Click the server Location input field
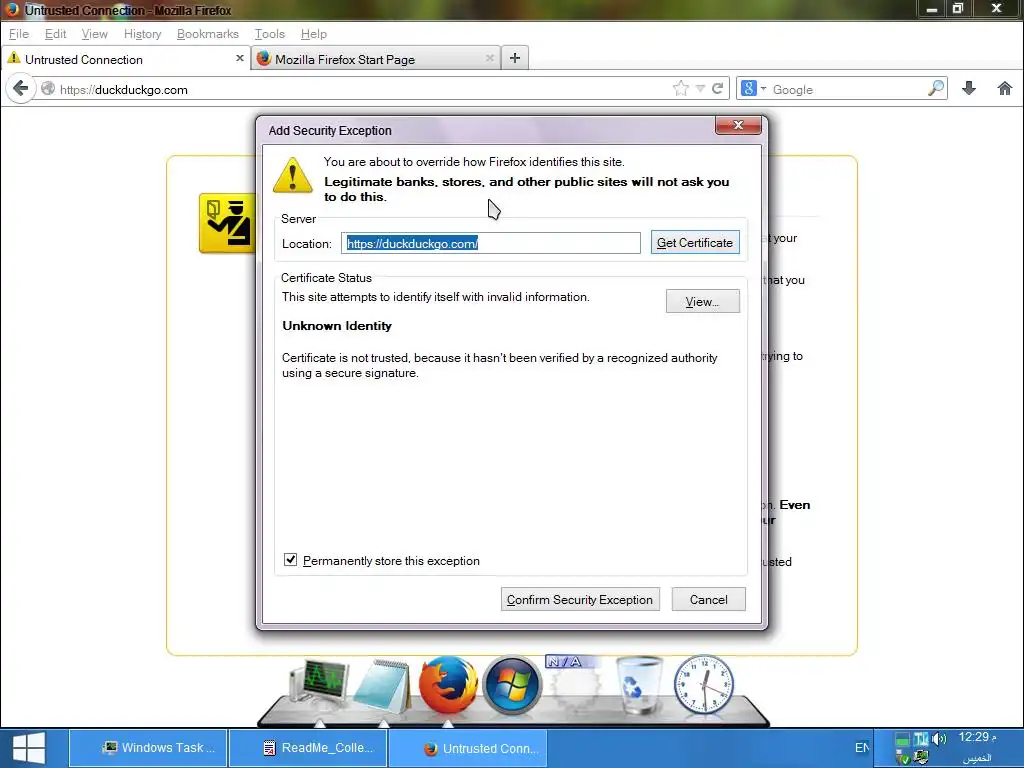 pyautogui.click(x=490, y=243)
